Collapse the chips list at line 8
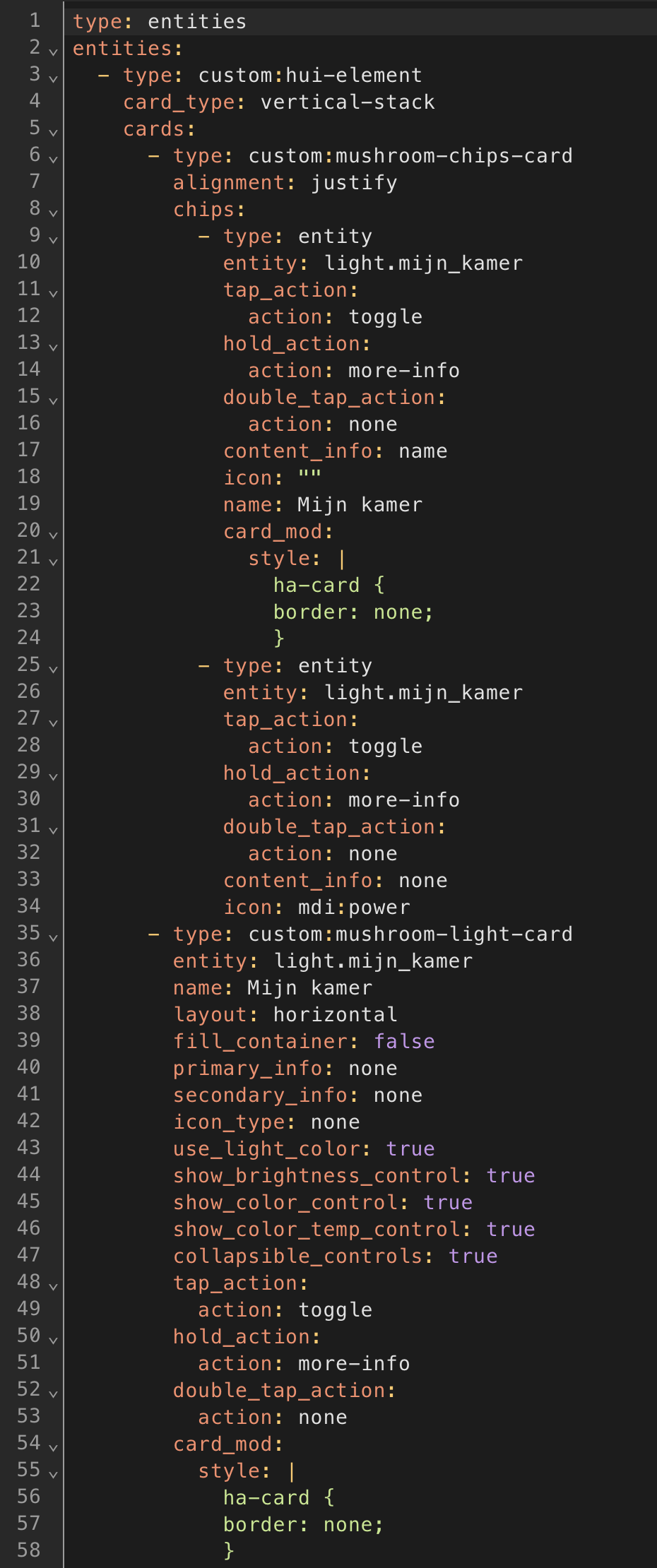Image resolution: width=657 pixels, height=1568 pixels. [53, 212]
